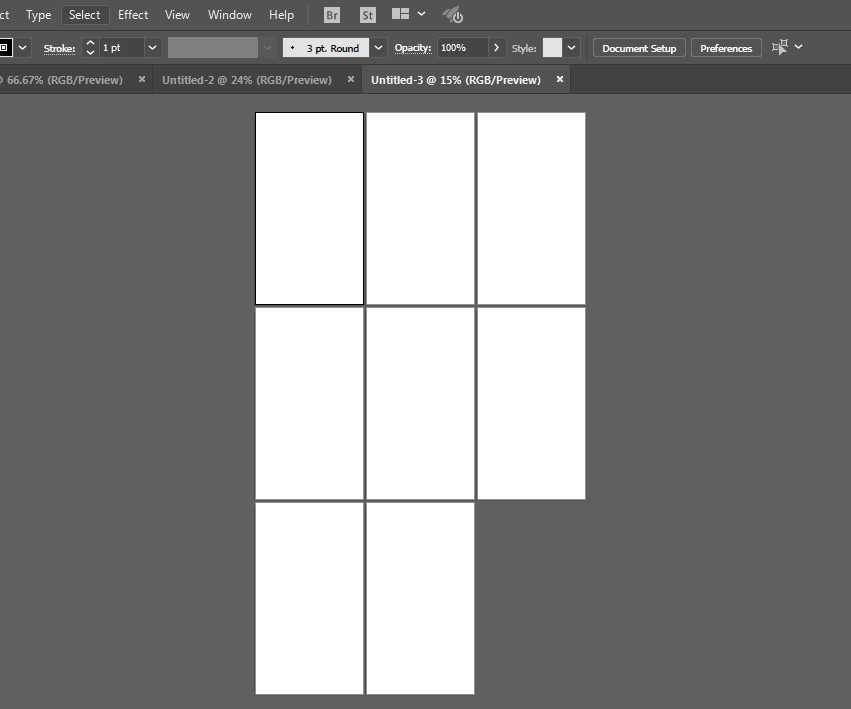Click the Opacity value field
The image size is (851, 709).
tap(461, 48)
